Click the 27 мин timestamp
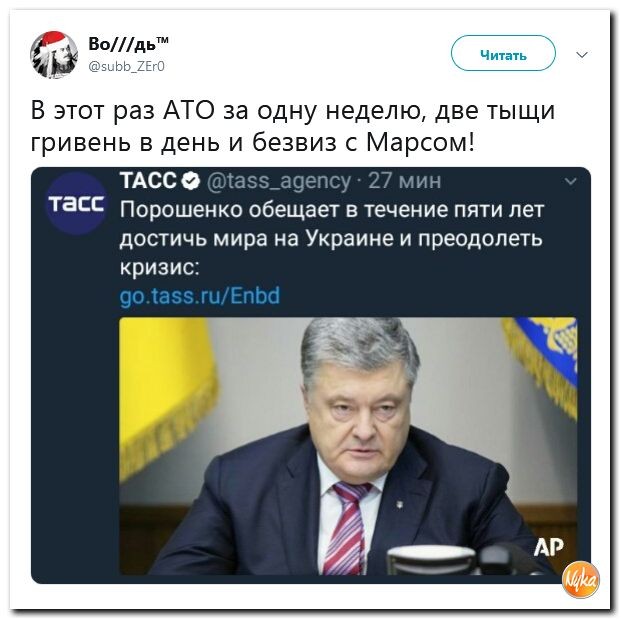The height and width of the screenshot is (620, 621). (404, 181)
